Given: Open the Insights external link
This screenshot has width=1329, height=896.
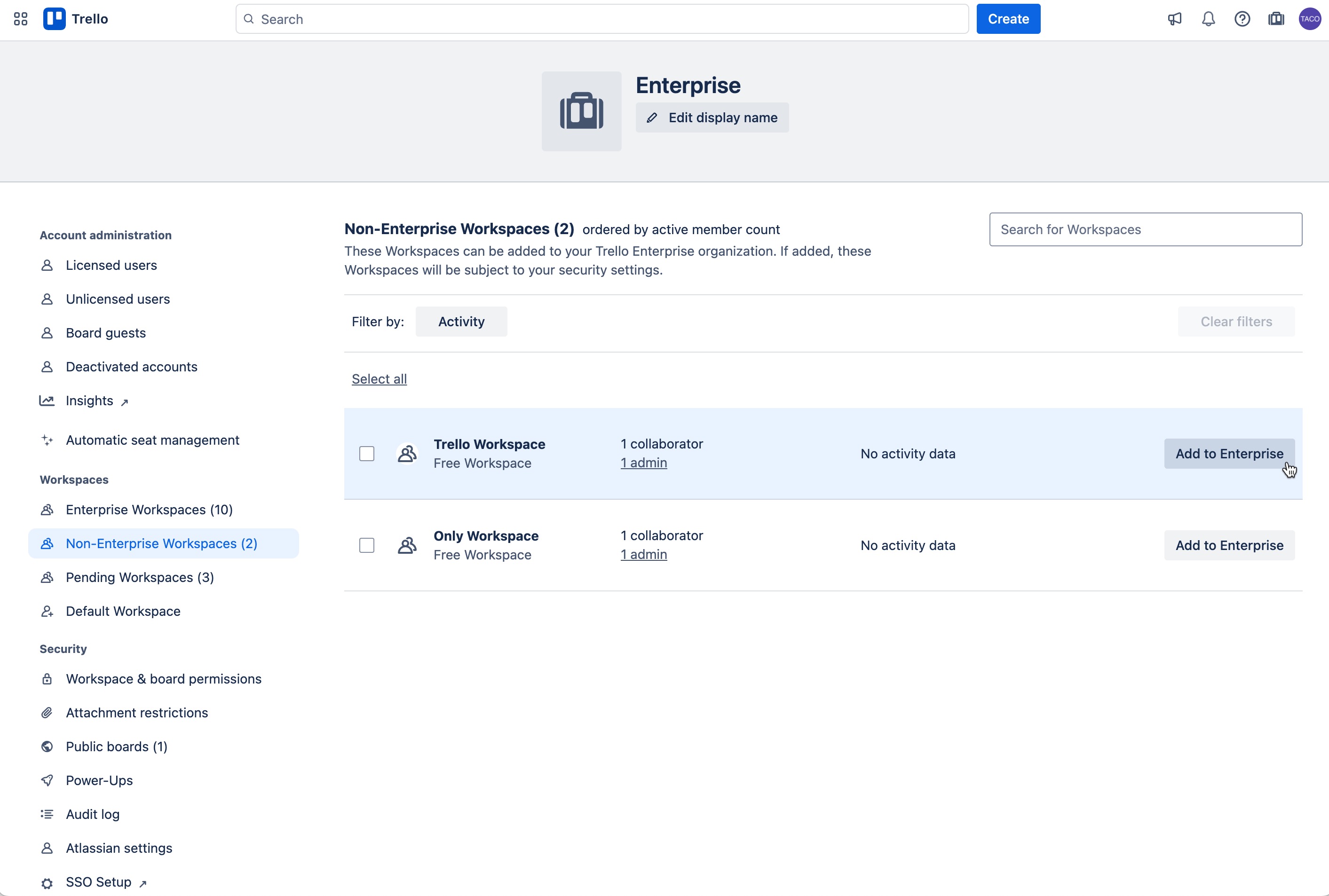Looking at the screenshot, I should tap(97, 401).
